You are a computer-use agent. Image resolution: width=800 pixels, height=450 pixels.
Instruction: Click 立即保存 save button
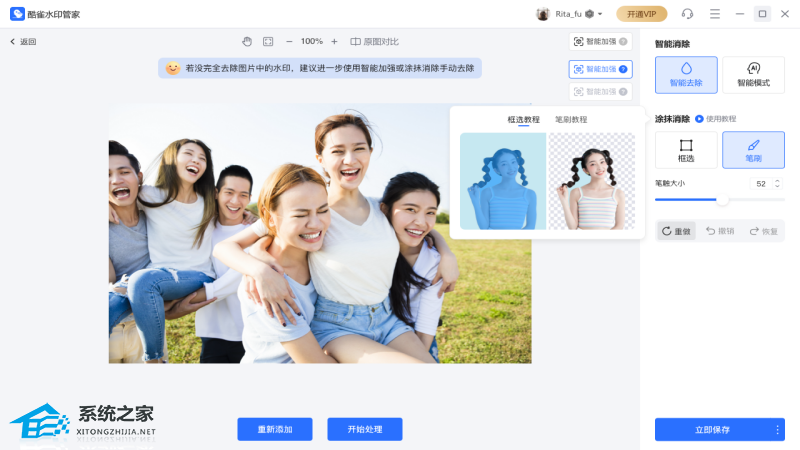pyautogui.click(x=712, y=430)
